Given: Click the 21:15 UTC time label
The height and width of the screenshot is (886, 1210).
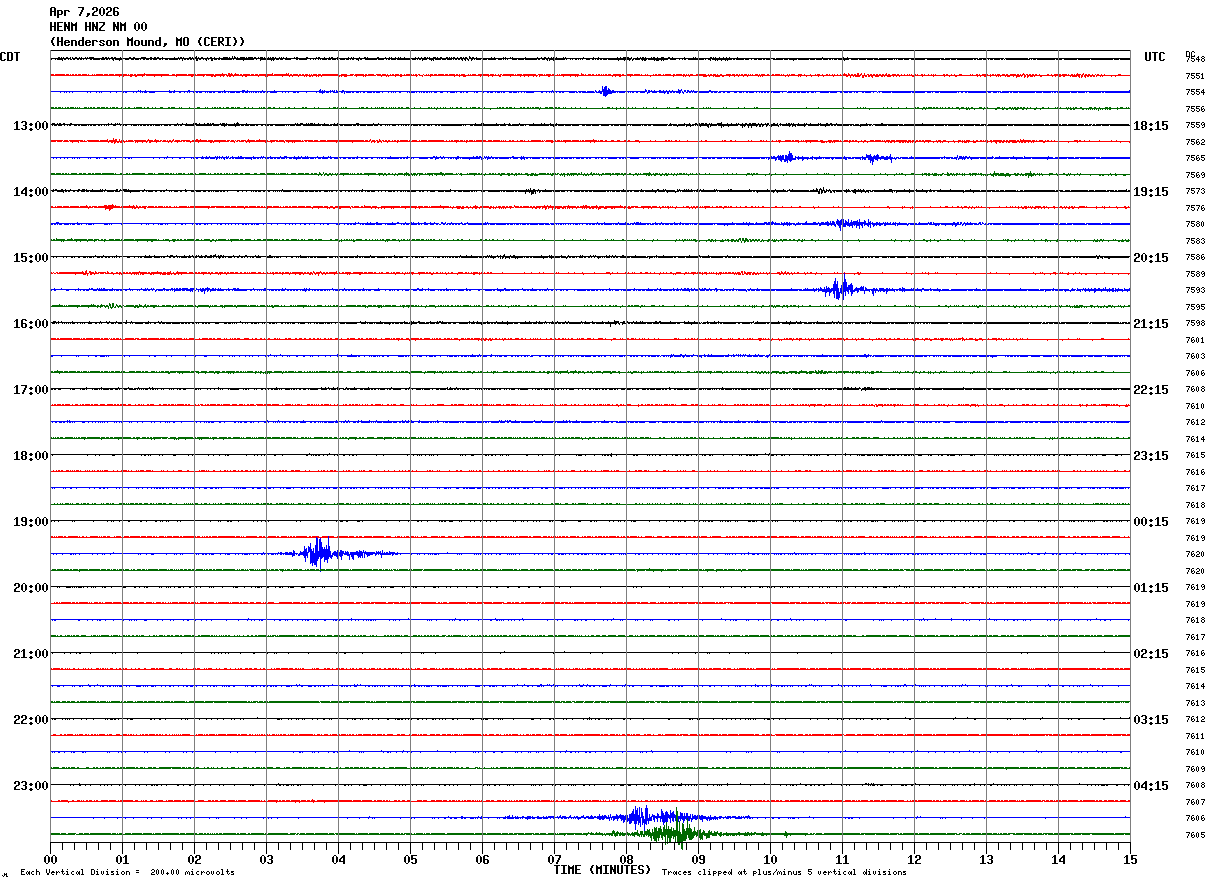Looking at the screenshot, I should tap(1151, 324).
